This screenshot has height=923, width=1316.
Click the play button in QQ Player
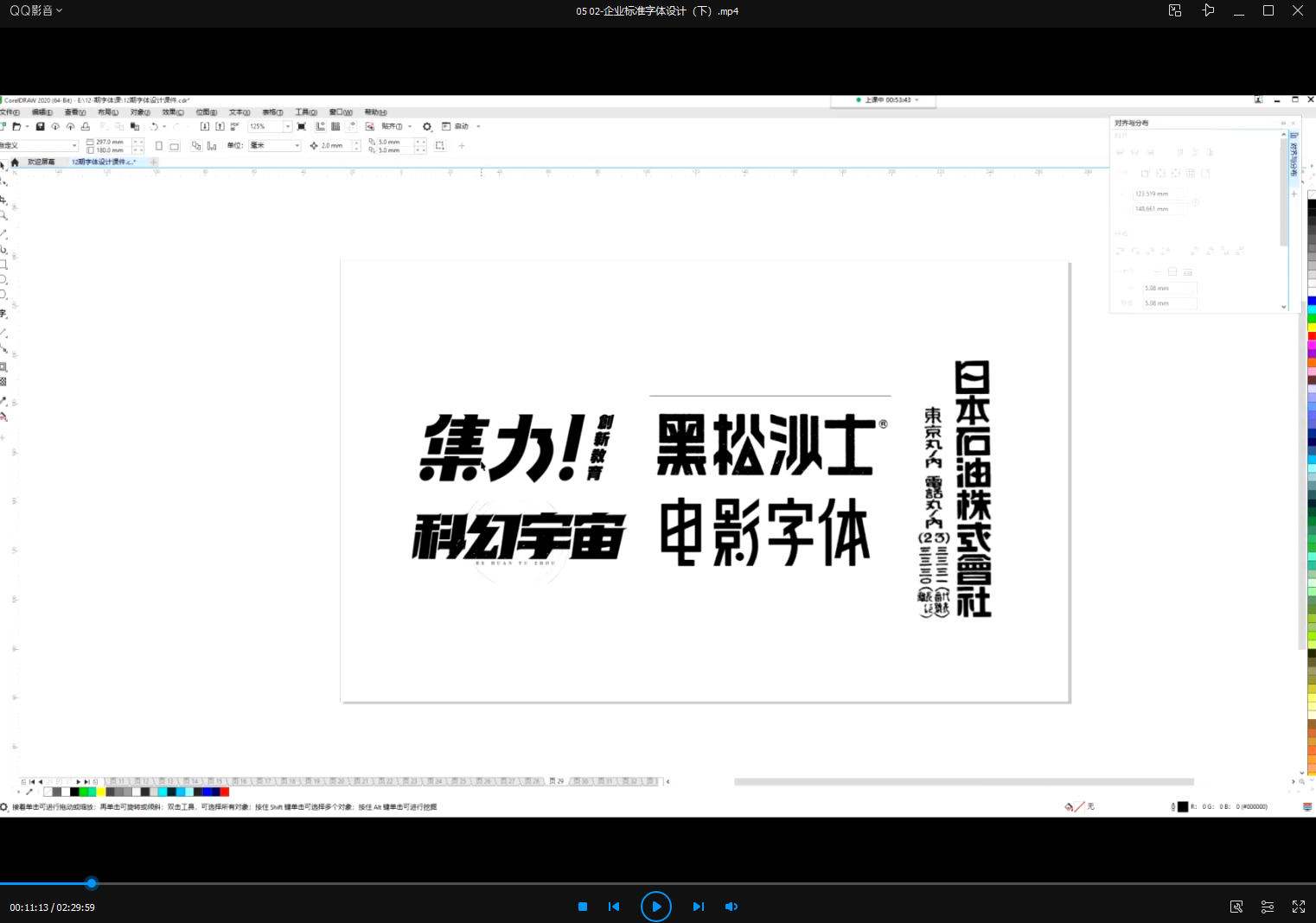click(655, 907)
